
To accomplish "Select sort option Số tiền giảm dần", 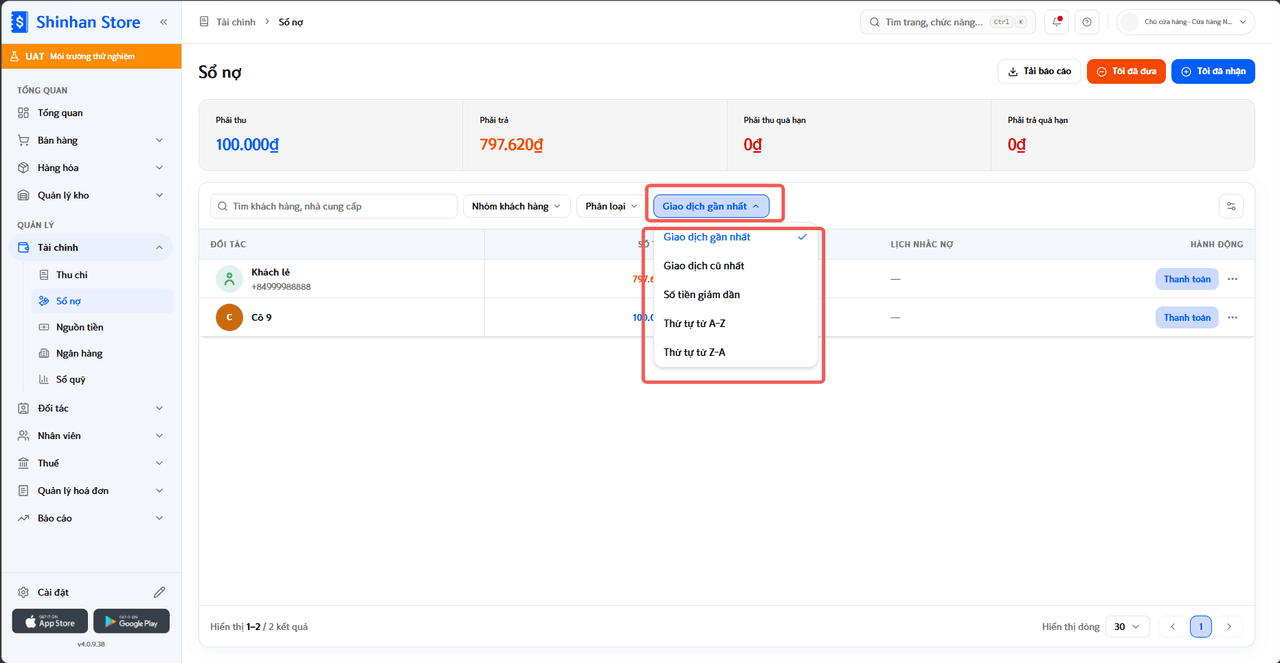I will click(735, 295).
